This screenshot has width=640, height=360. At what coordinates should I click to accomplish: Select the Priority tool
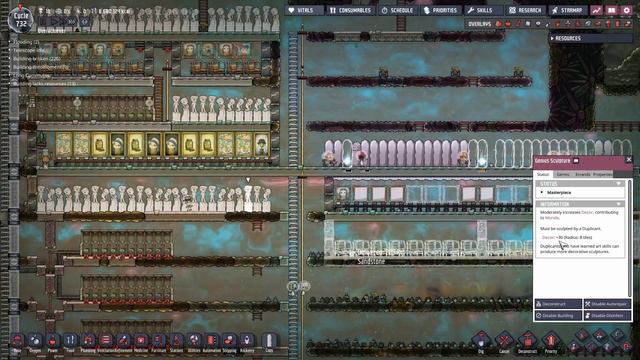[551, 342]
